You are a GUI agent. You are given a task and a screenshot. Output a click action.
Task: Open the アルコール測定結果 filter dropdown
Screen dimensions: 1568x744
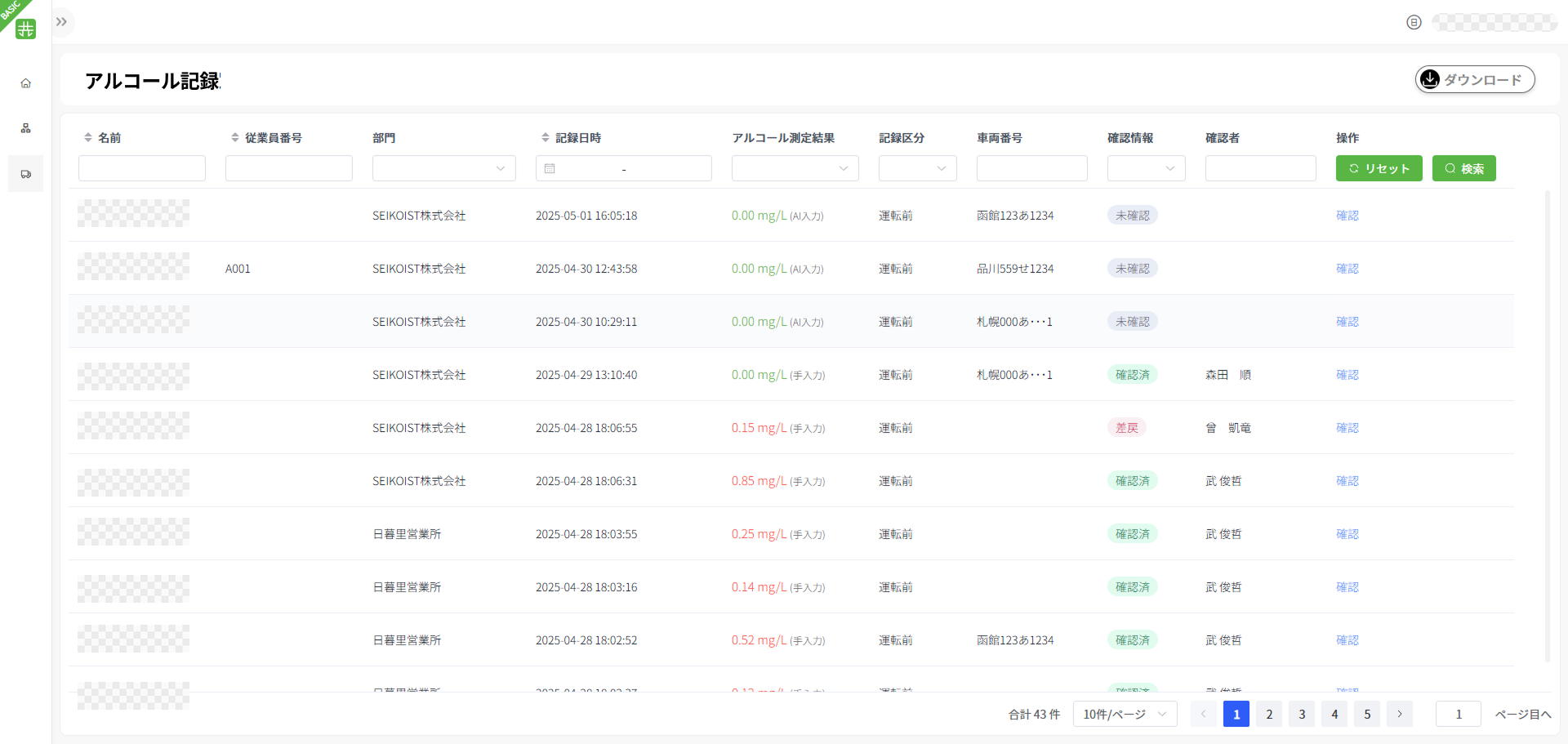(795, 169)
